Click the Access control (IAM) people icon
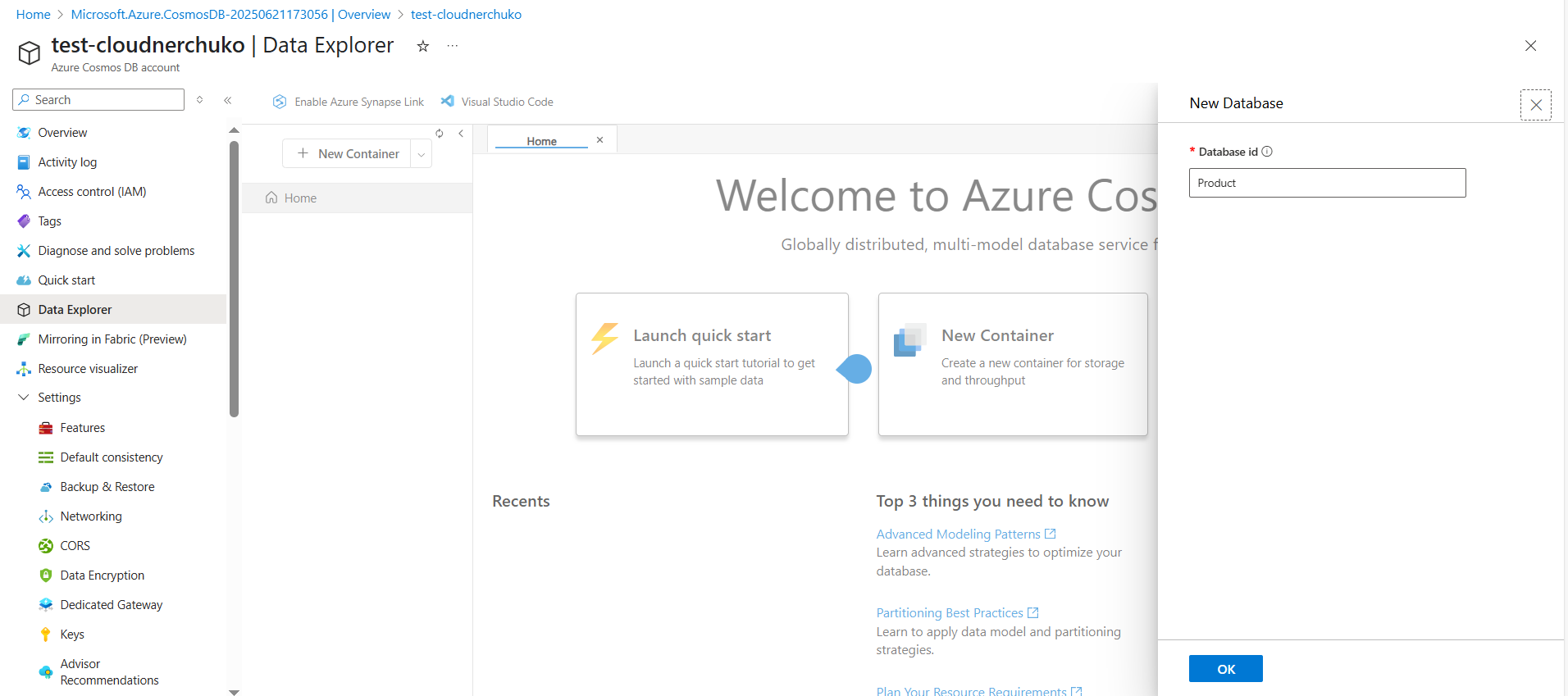 (24, 192)
